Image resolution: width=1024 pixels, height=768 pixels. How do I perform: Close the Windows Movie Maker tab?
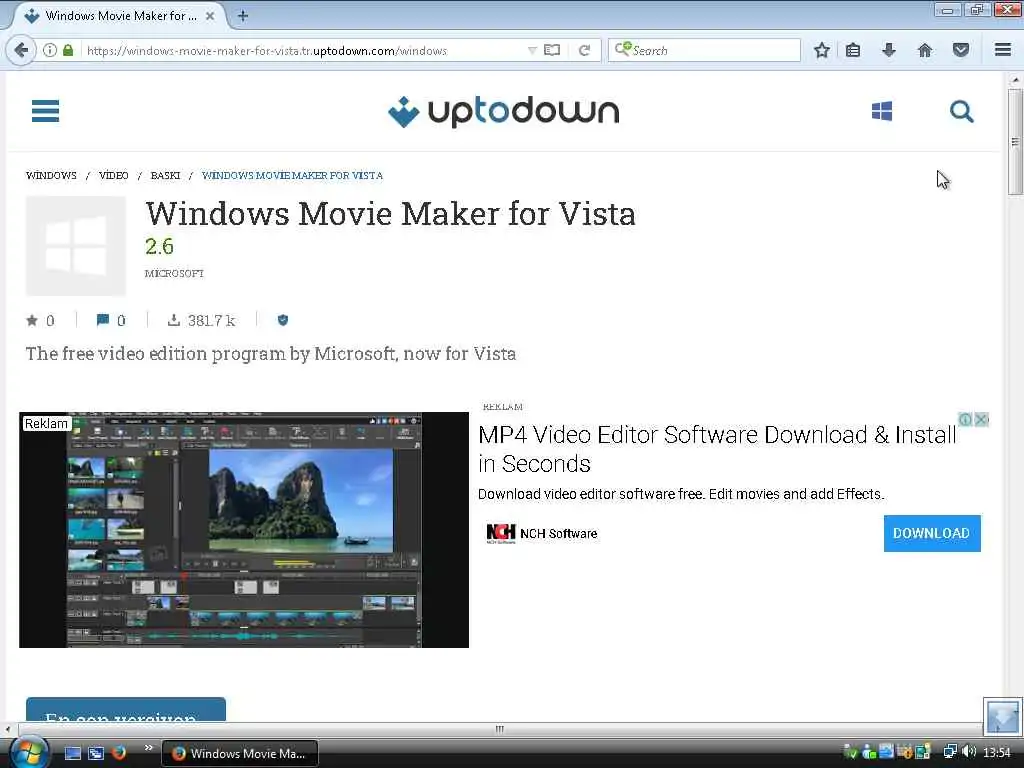pyautogui.click(x=210, y=16)
